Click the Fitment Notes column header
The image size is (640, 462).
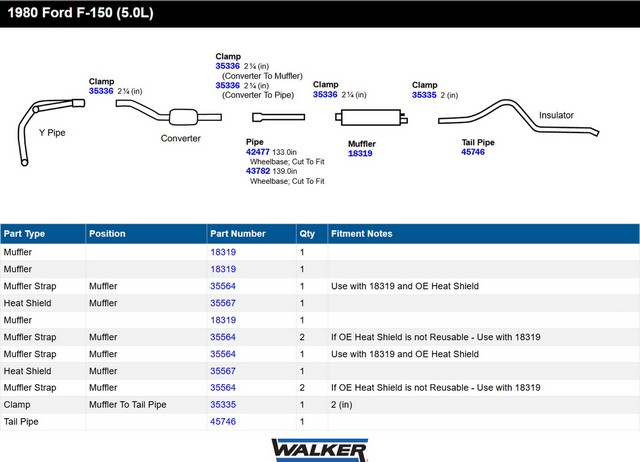[361, 234]
